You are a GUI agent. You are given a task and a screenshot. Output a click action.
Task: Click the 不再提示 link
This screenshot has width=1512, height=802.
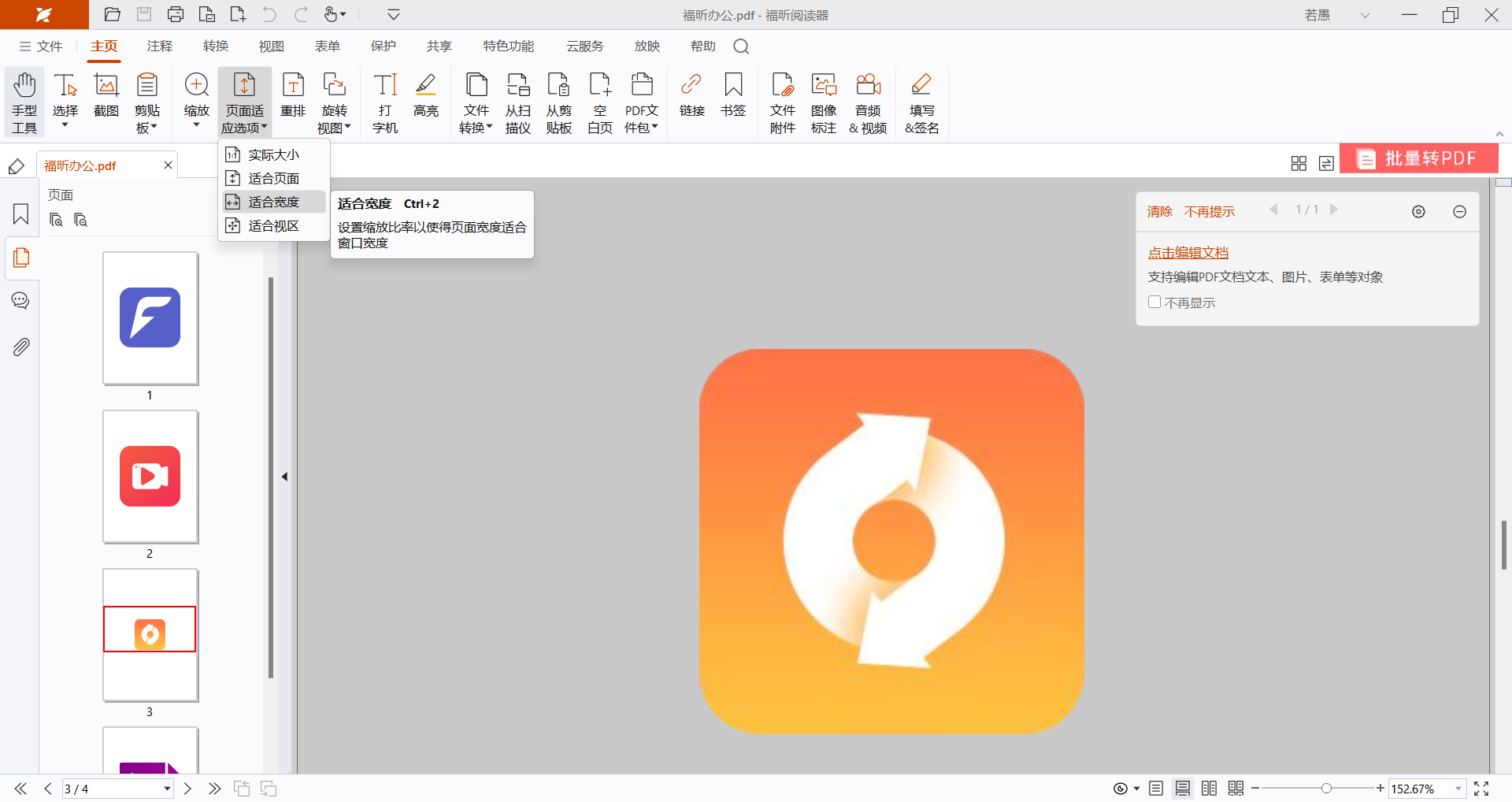point(1210,211)
